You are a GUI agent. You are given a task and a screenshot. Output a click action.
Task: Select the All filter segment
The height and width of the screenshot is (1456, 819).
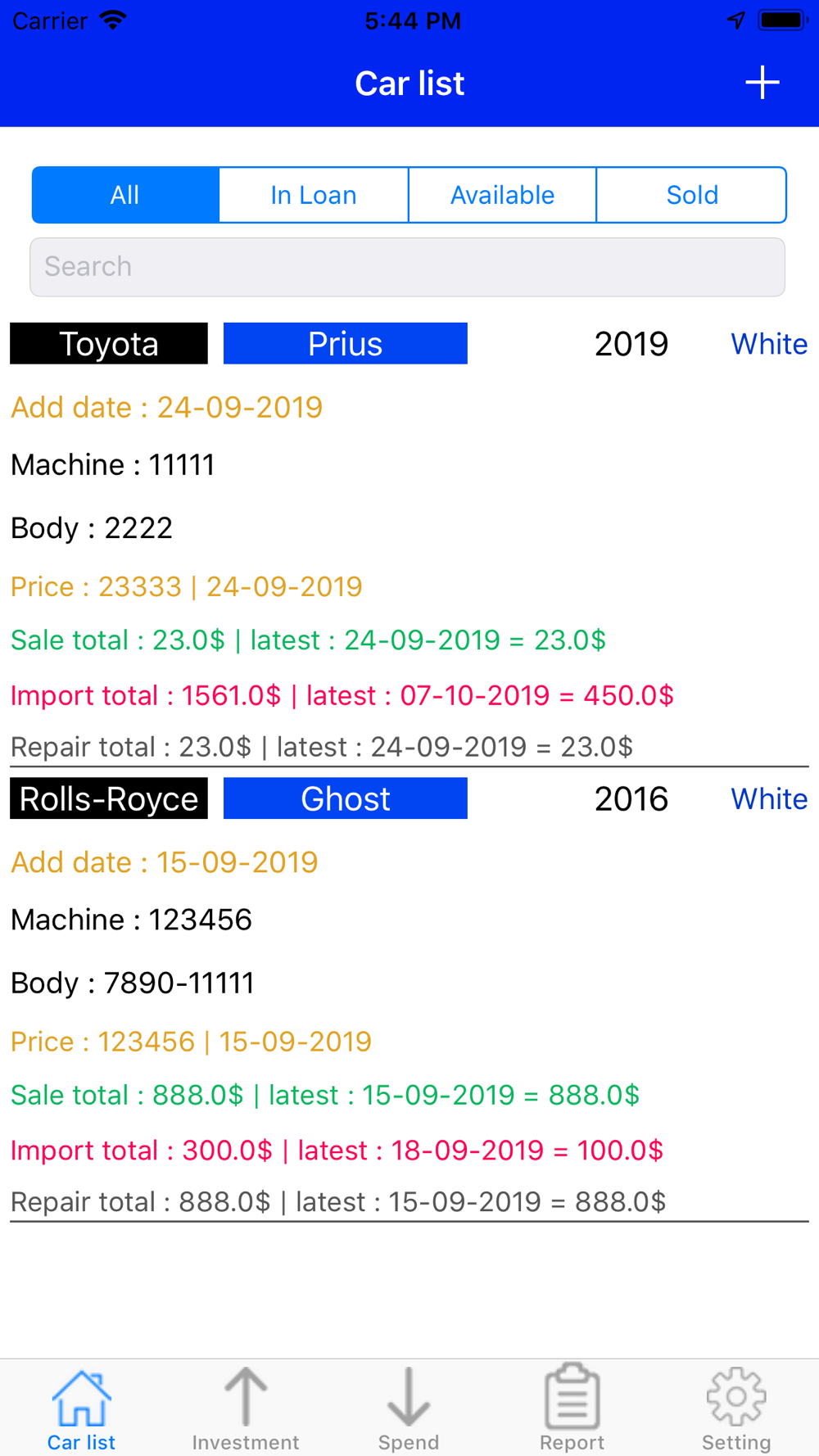[x=125, y=195]
